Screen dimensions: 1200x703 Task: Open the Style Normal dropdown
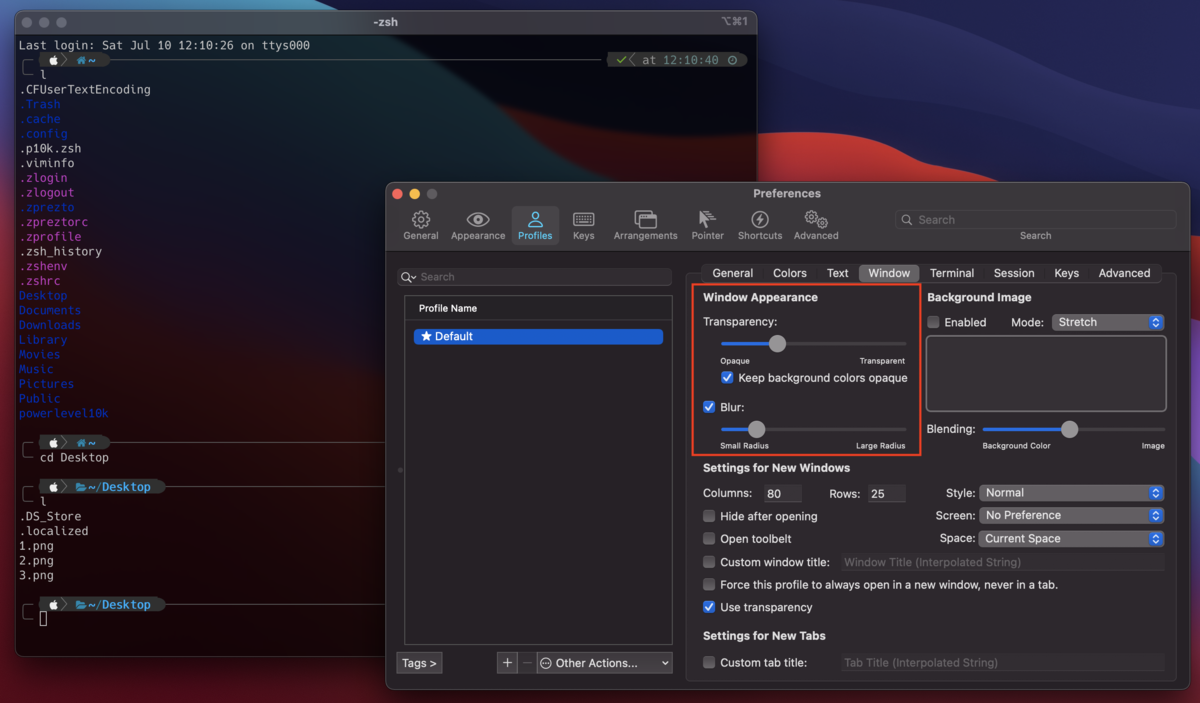(x=1072, y=493)
